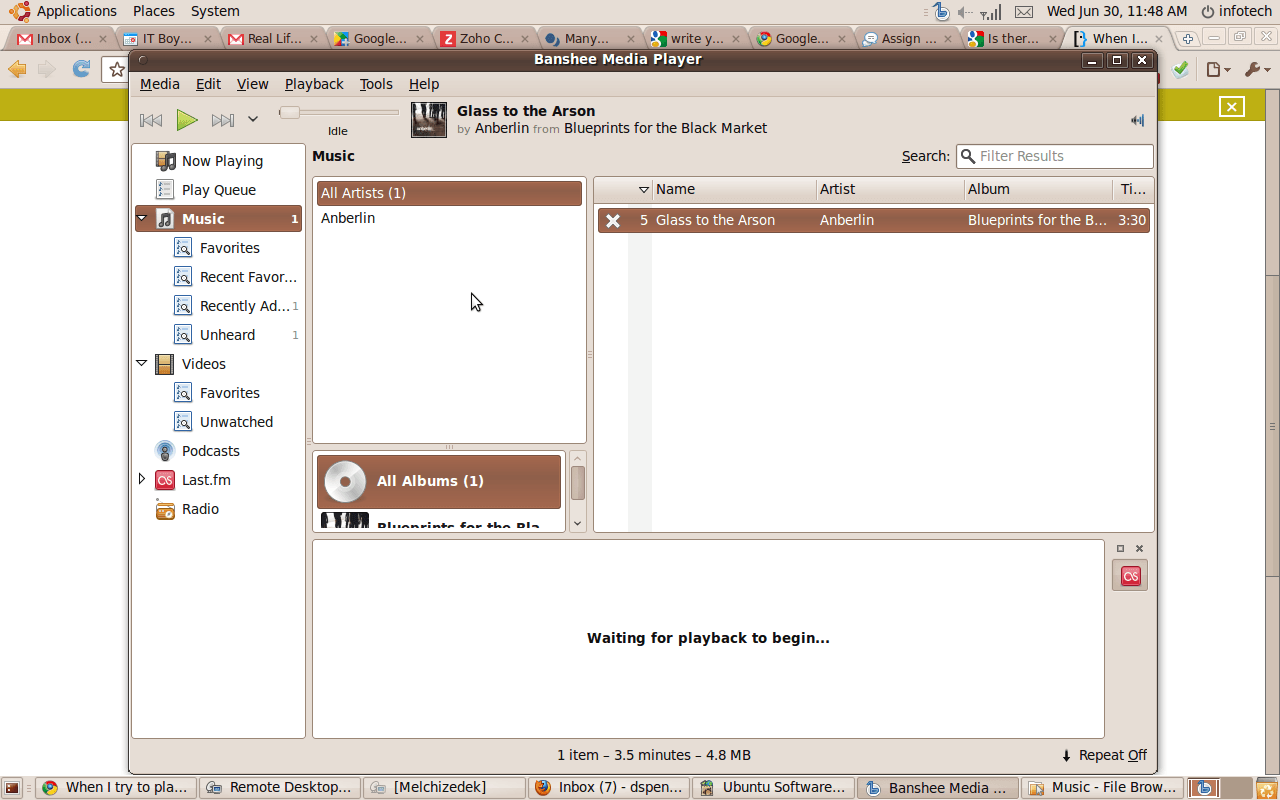This screenshot has height=800, width=1280.
Task: Click the album list scrollbar down arrow
Action: [x=577, y=523]
